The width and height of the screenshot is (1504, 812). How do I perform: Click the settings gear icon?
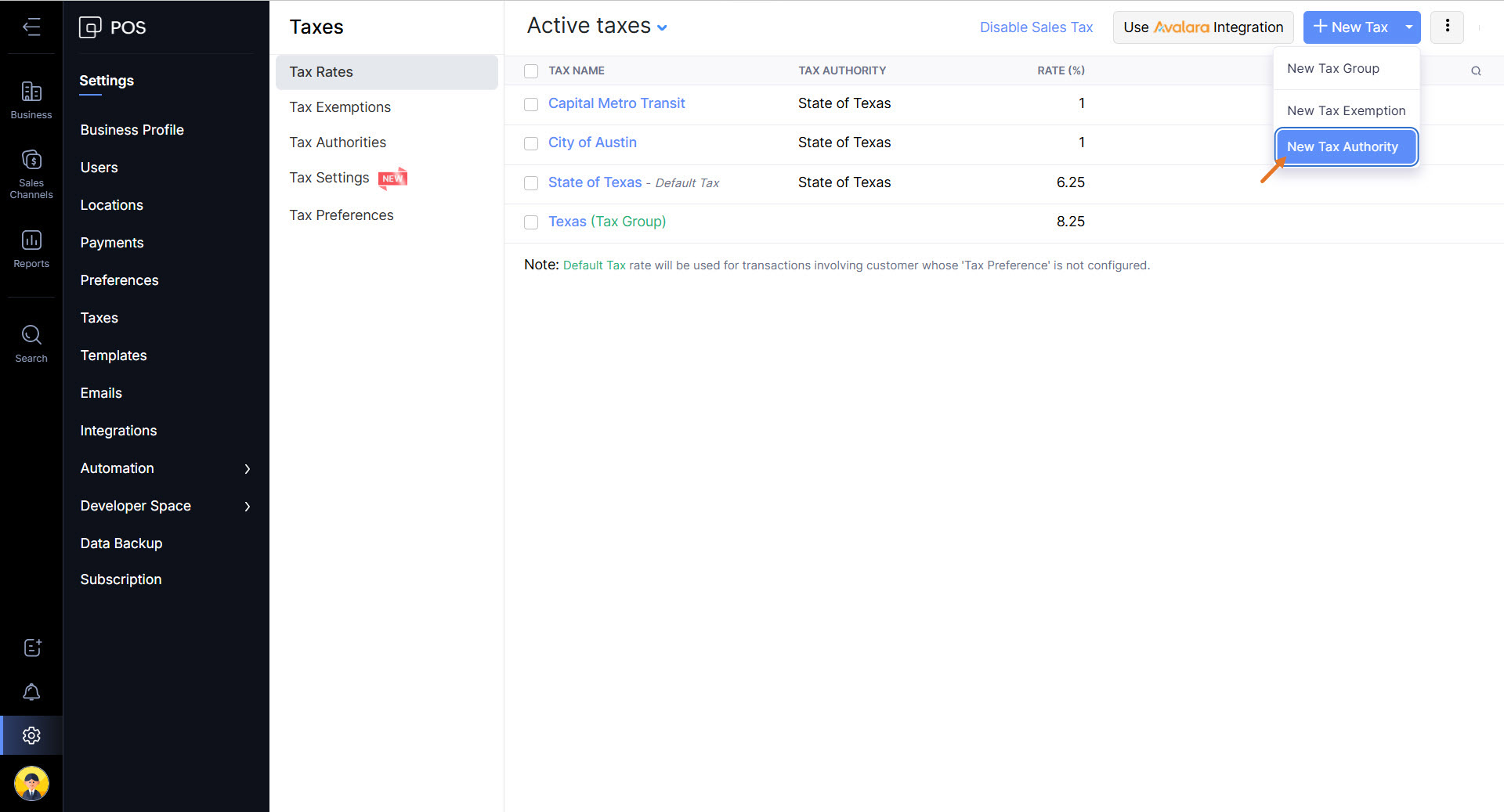[x=31, y=736]
